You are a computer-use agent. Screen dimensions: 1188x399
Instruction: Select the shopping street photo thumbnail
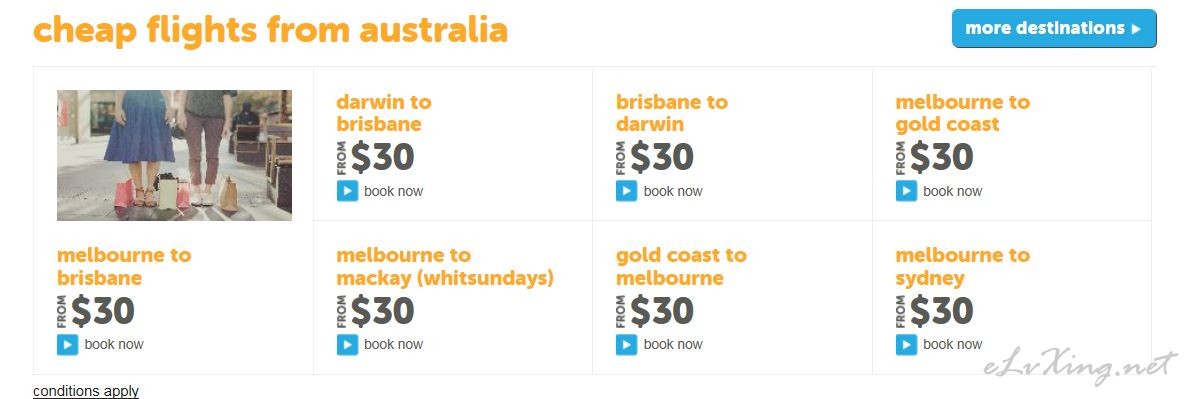[x=174, y=155]
